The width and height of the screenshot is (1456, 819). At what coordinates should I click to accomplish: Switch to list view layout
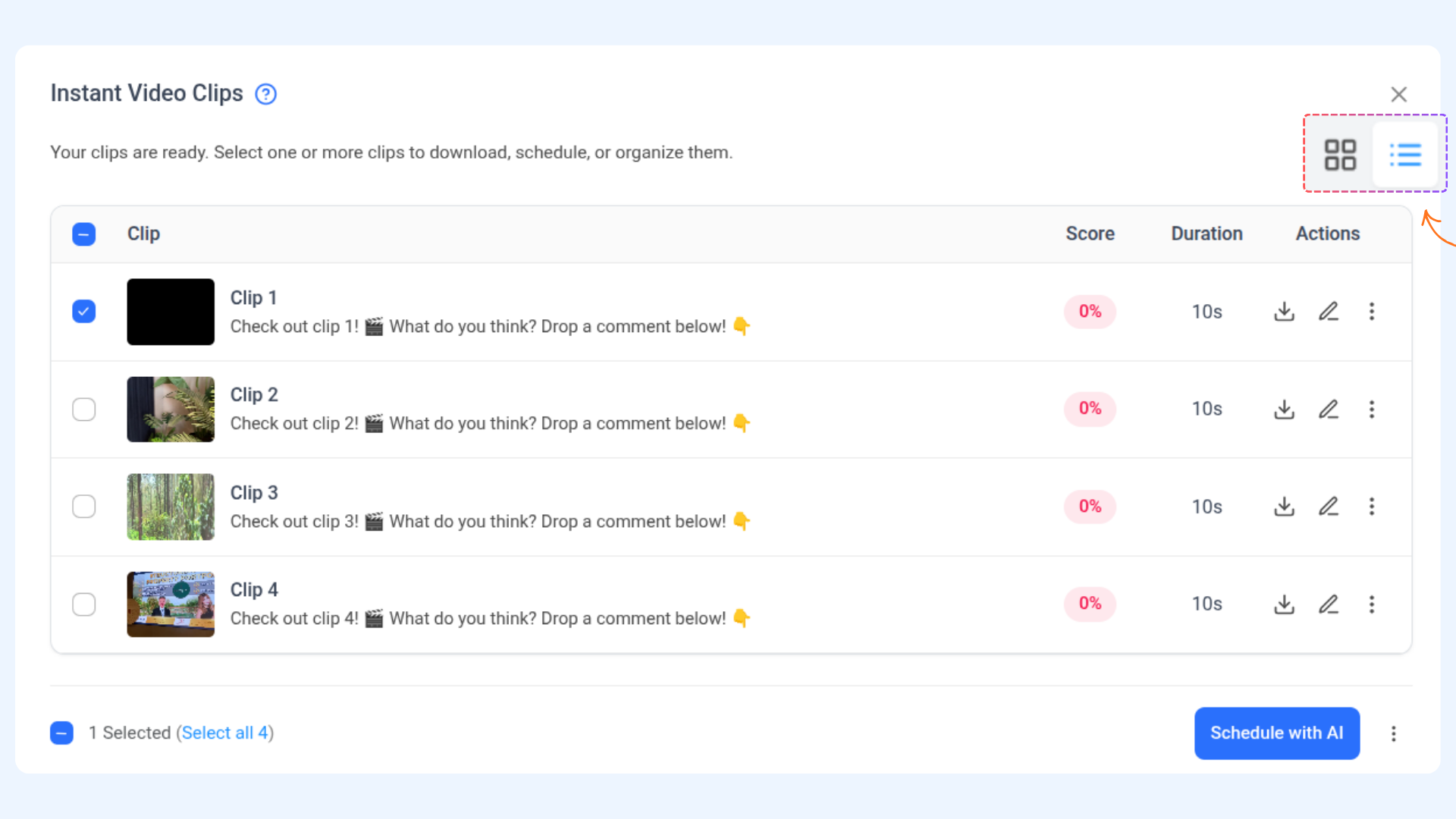(x=1405, y=155)
